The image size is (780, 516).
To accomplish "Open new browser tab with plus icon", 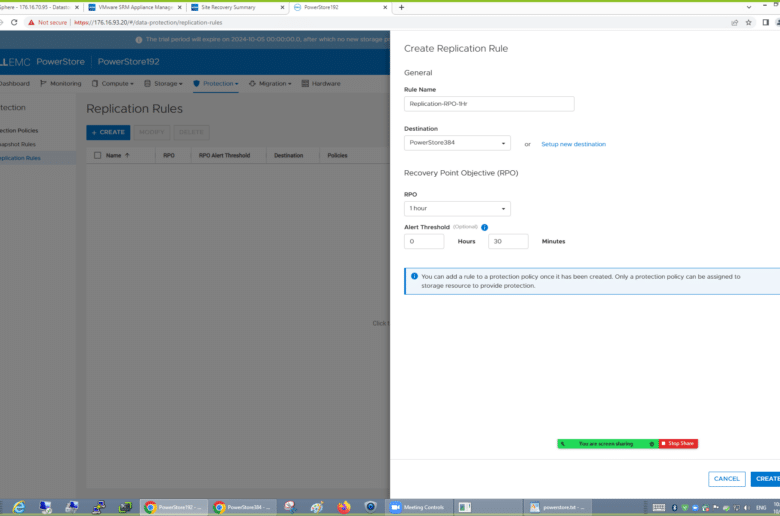I will point(401,7).
